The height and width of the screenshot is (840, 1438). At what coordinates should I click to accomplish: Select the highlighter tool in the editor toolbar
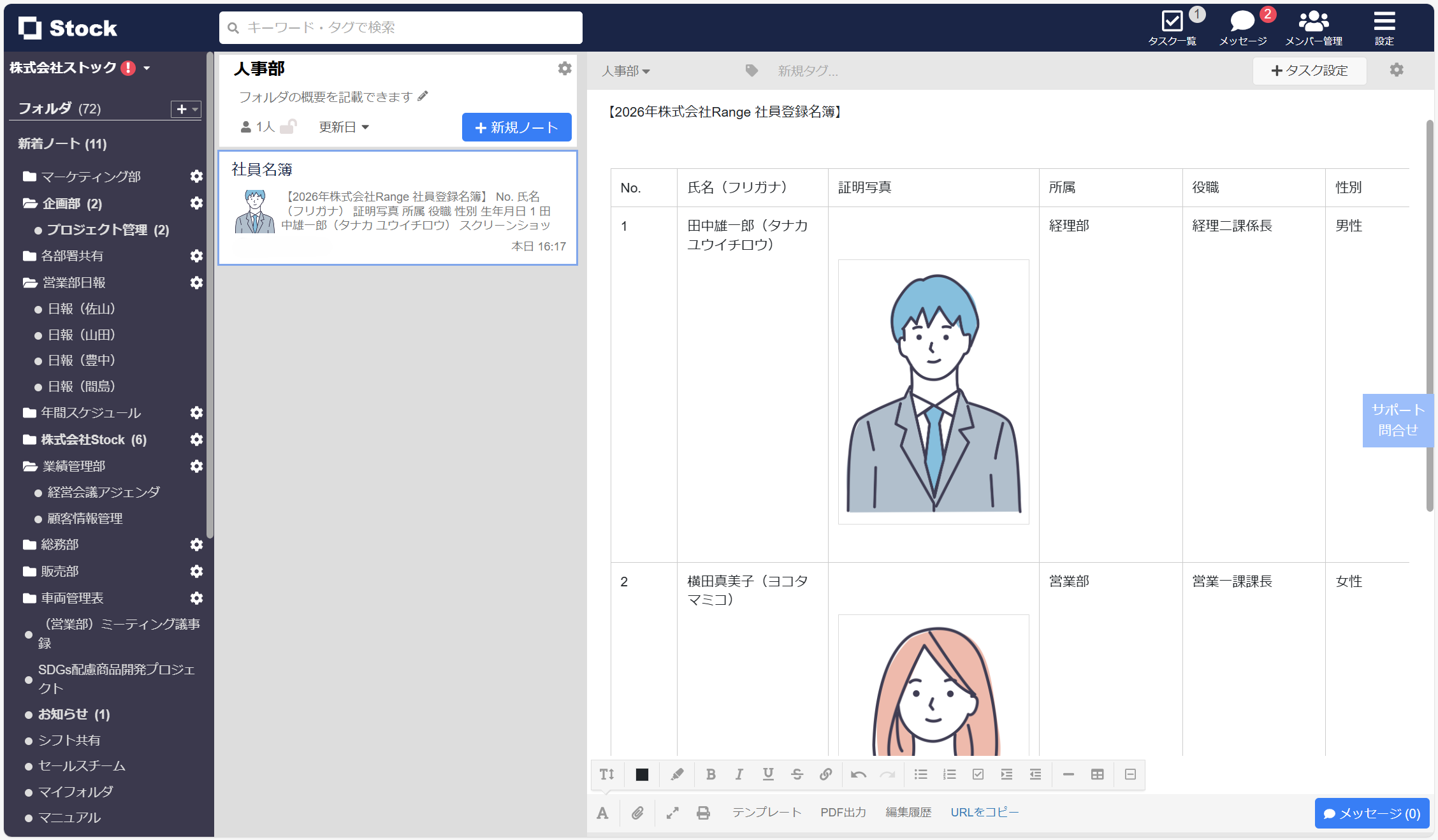(x=676, y=774)
